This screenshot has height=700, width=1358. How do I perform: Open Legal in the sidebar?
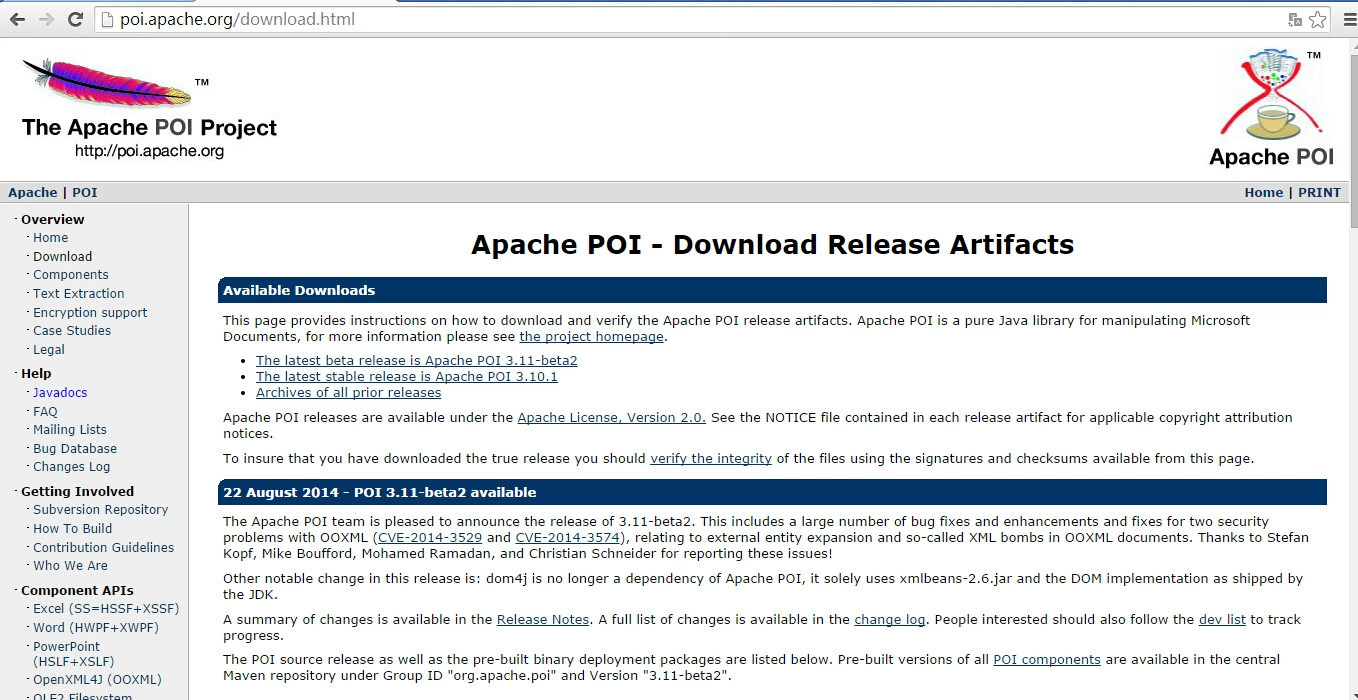tap(49, 350)
